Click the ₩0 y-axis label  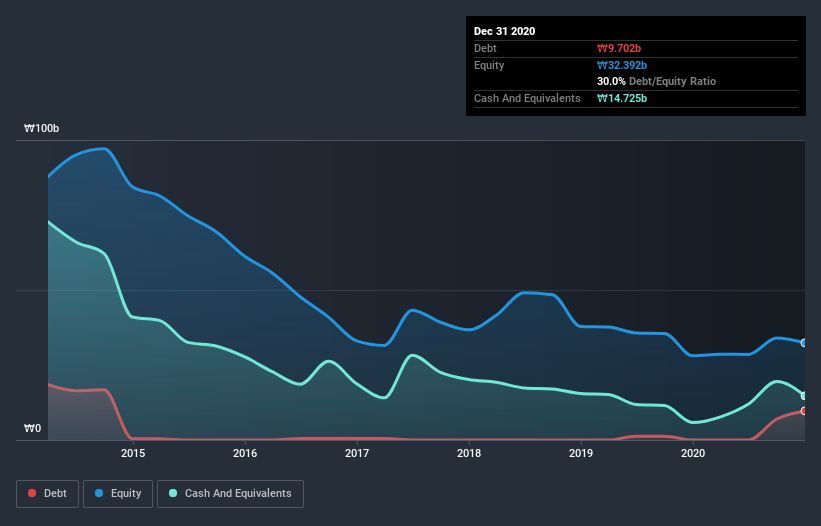tap(32, 428)
